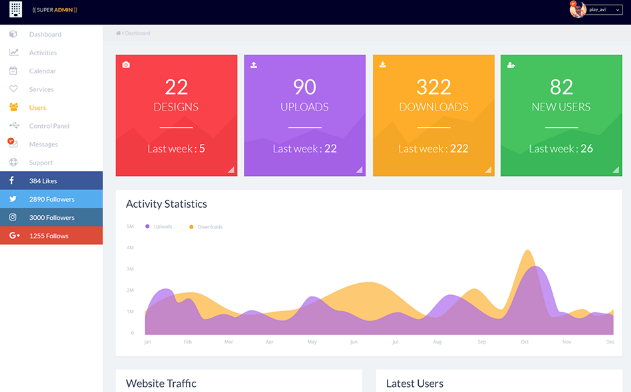The height and width of the screenshot is (392, 631).
Task: Click the Instagram icon in sidebar
Action: pos(13,217)
